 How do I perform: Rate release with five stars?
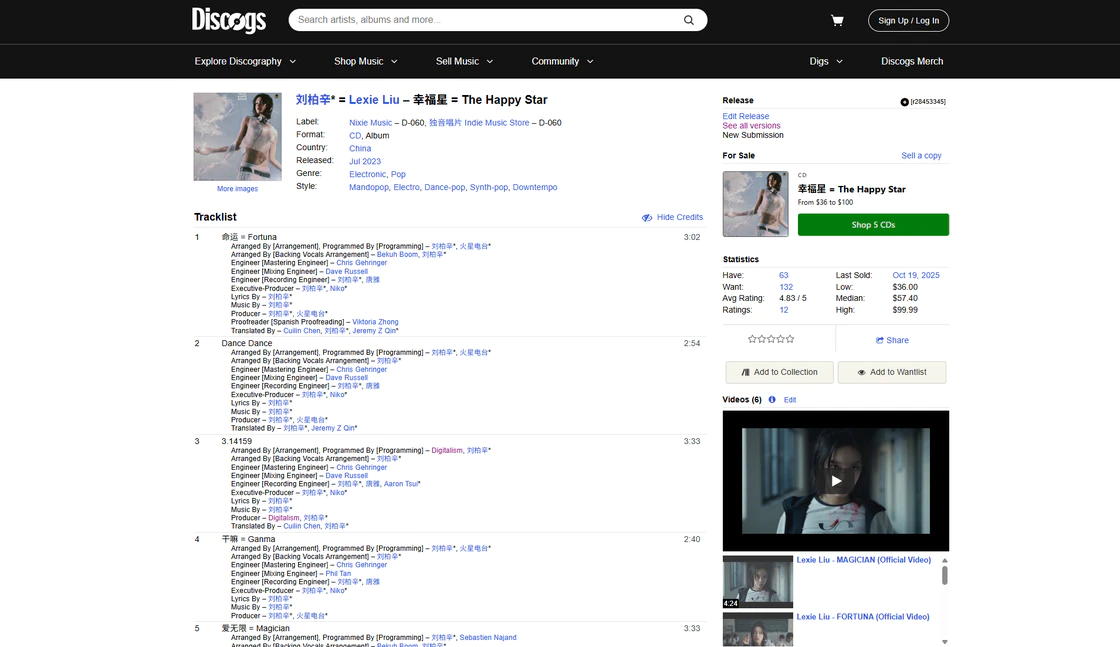(791, 340)
